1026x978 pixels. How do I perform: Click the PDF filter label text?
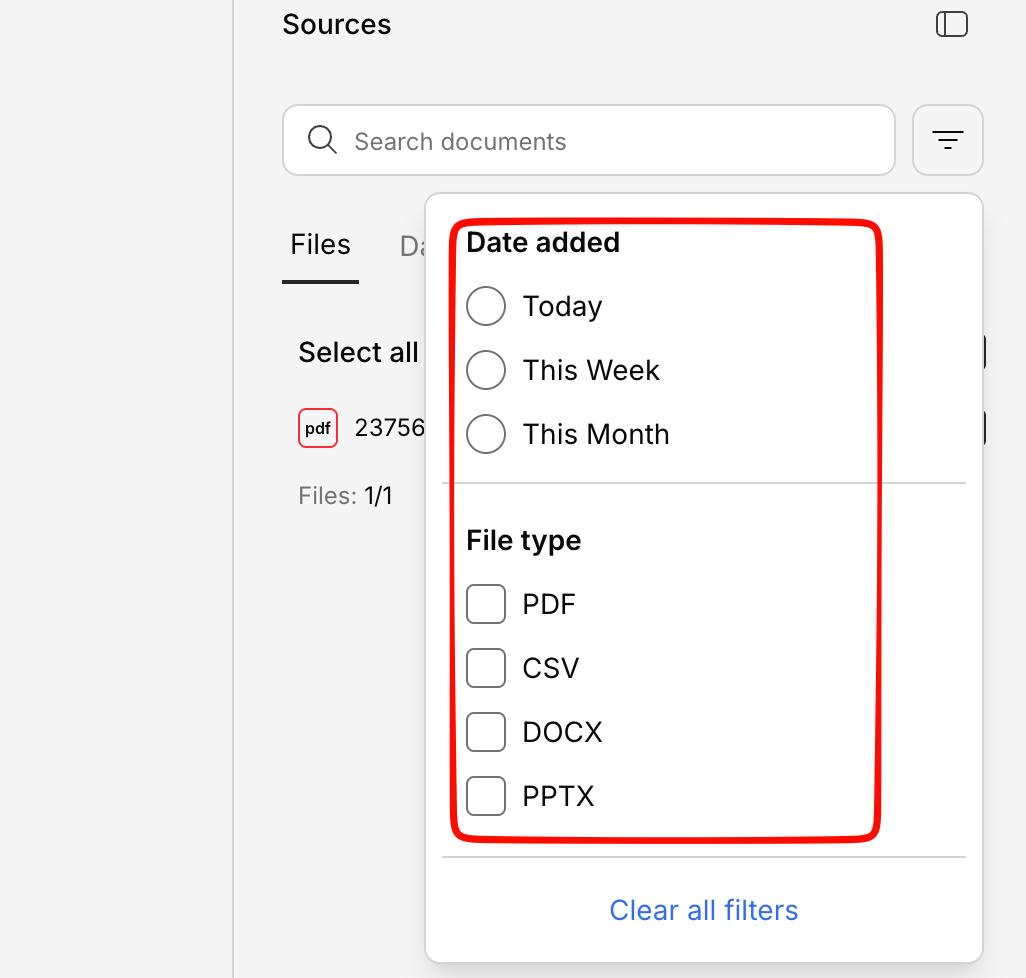point(549,604)
